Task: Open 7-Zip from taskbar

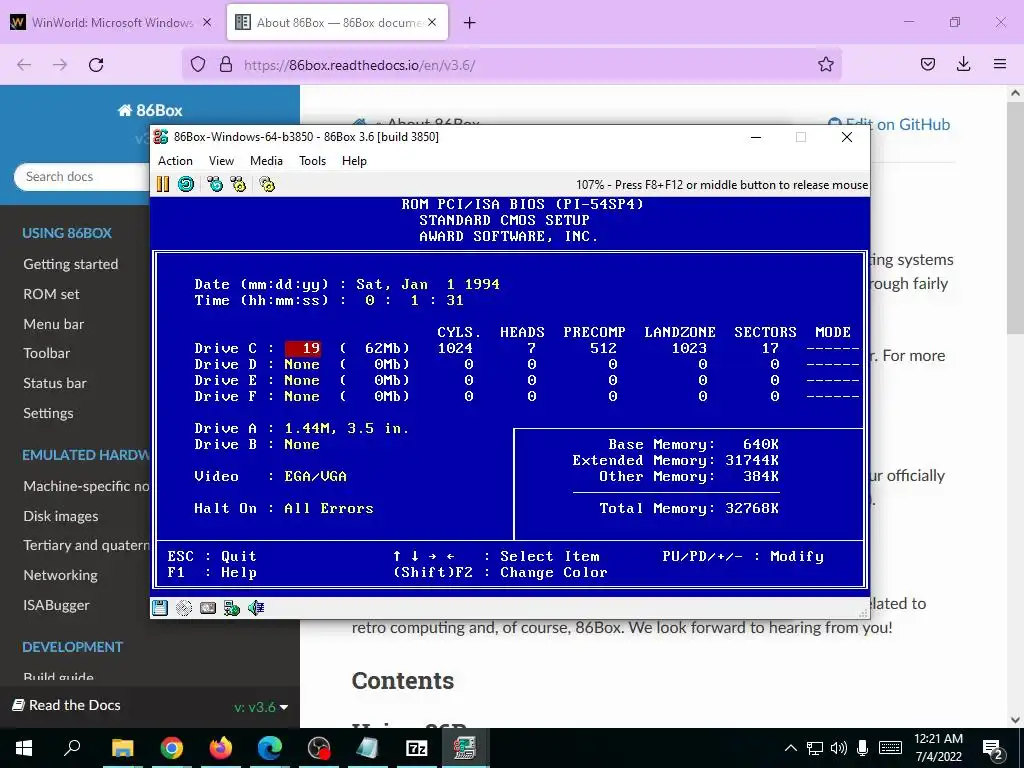Action: point(416,748)
